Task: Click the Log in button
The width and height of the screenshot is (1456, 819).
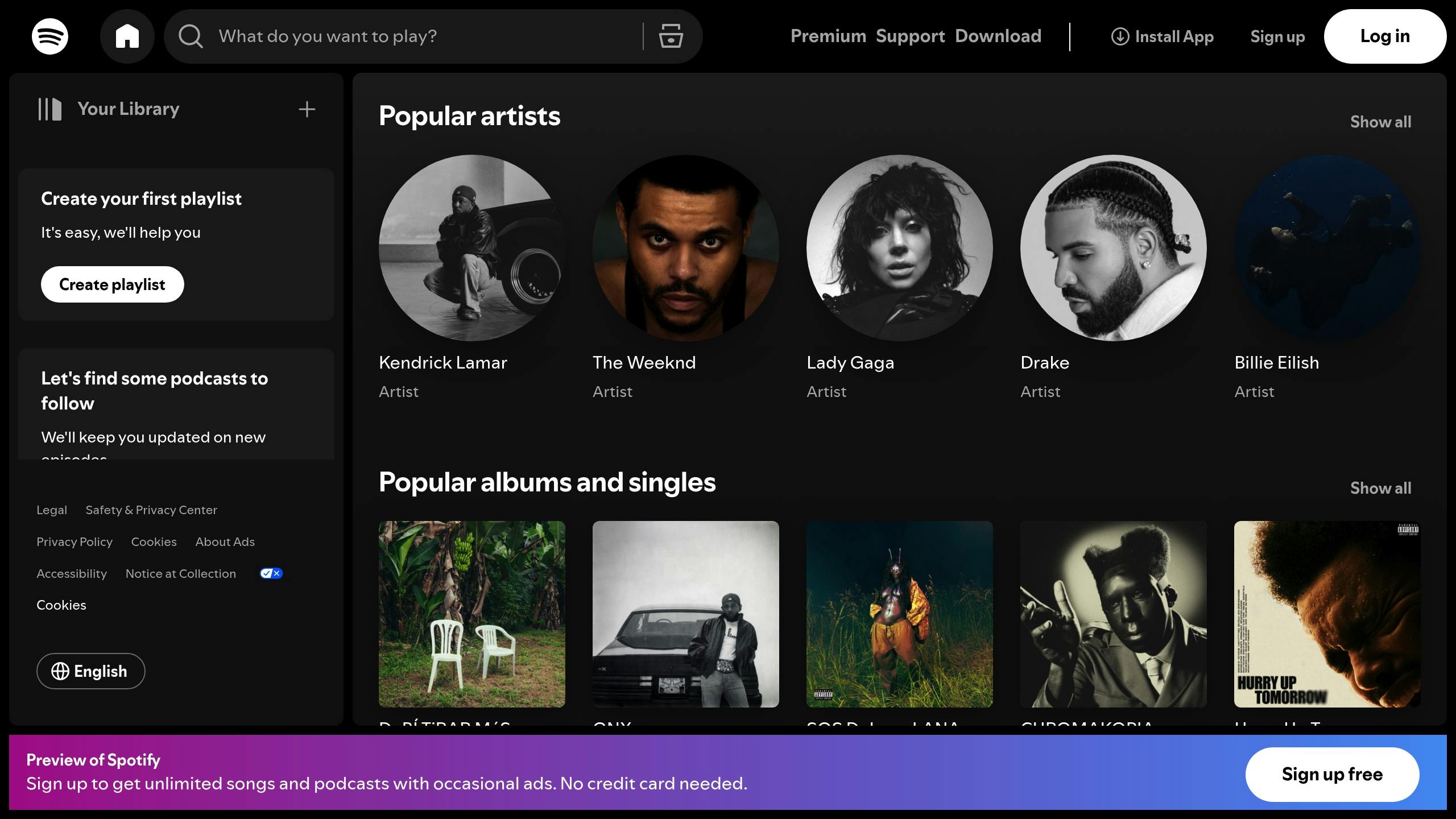Action: [1385, 36]
